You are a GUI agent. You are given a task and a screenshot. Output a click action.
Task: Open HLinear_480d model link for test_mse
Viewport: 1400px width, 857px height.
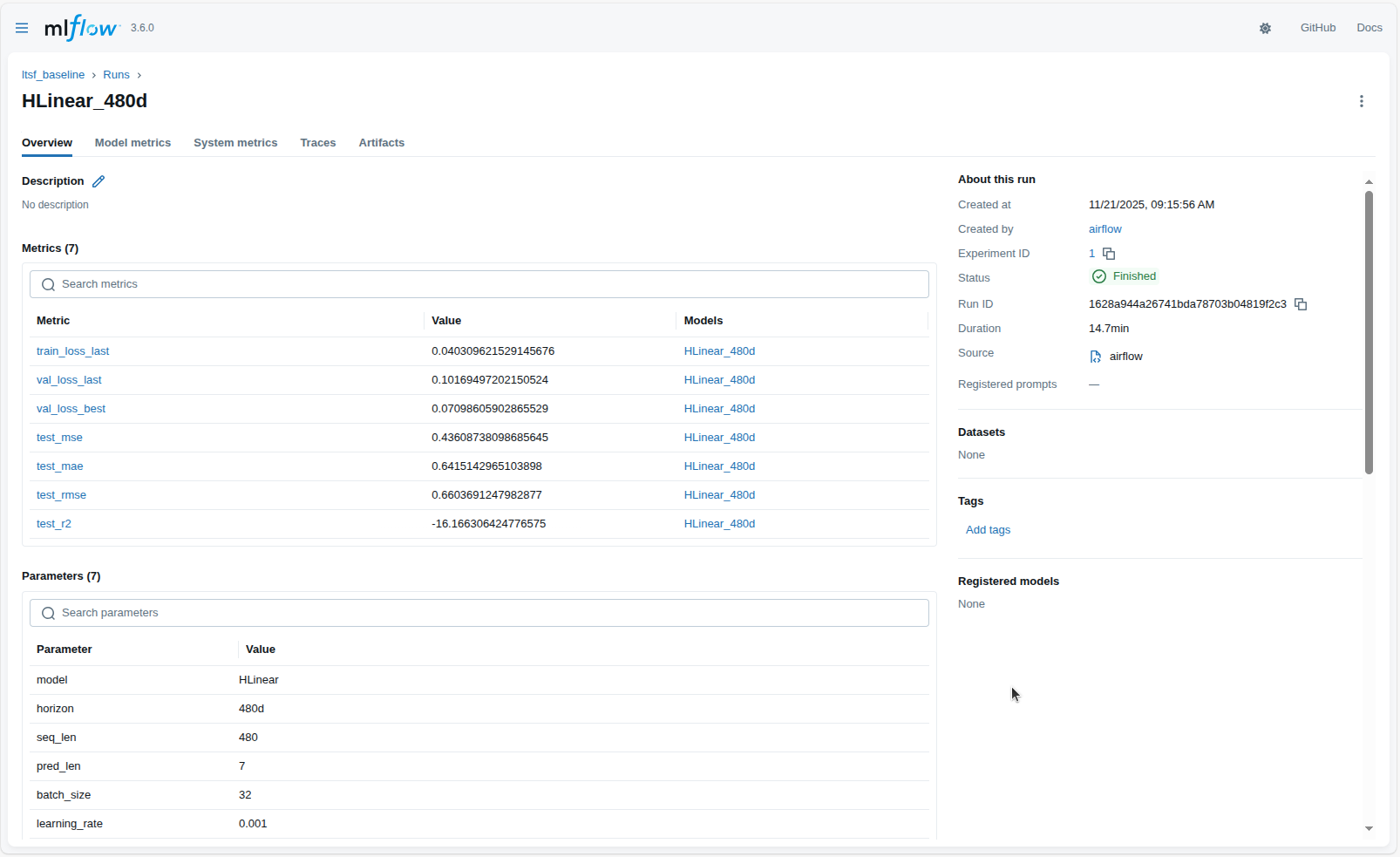(719, 437)
